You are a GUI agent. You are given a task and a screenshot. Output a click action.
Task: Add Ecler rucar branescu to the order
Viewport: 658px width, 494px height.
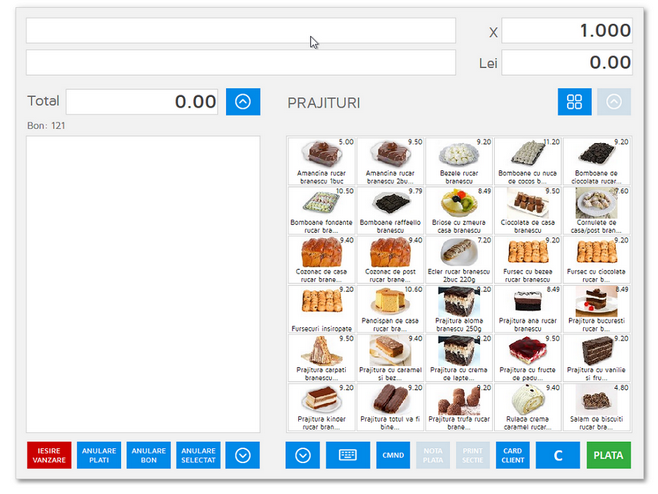(x=458, y=259)
